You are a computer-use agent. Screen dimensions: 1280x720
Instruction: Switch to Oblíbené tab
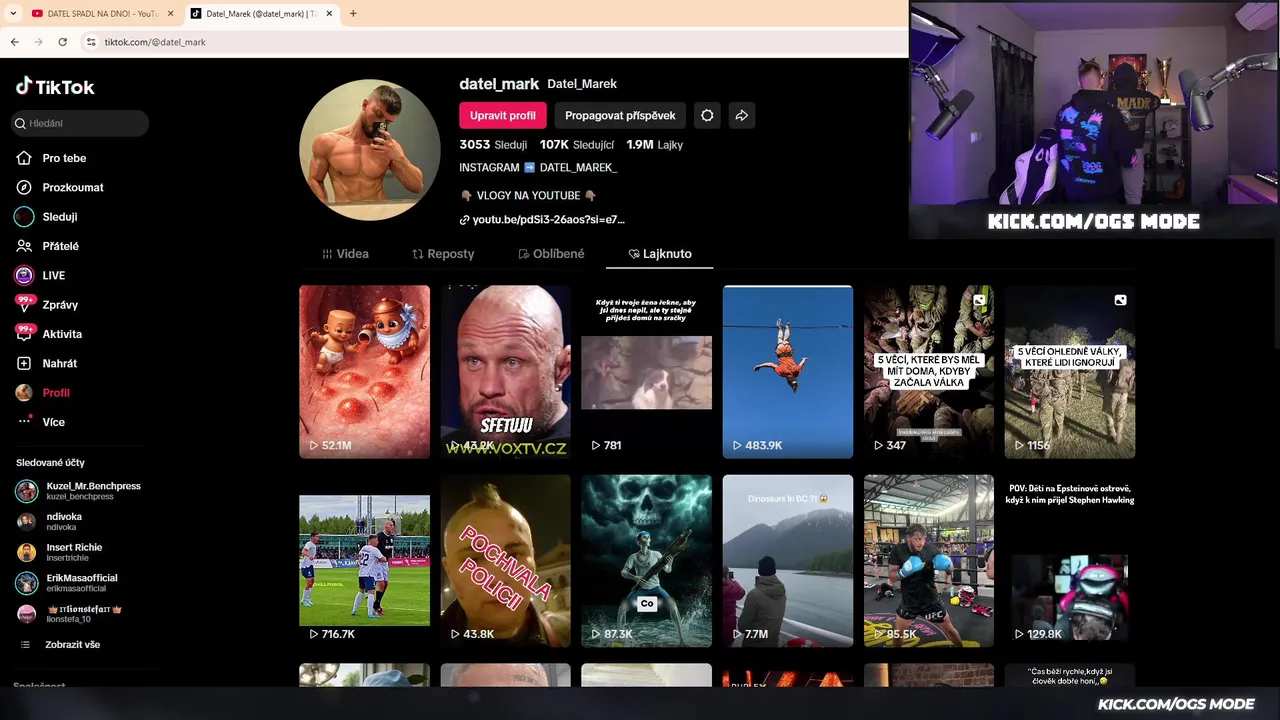click(x=551, y=254)
